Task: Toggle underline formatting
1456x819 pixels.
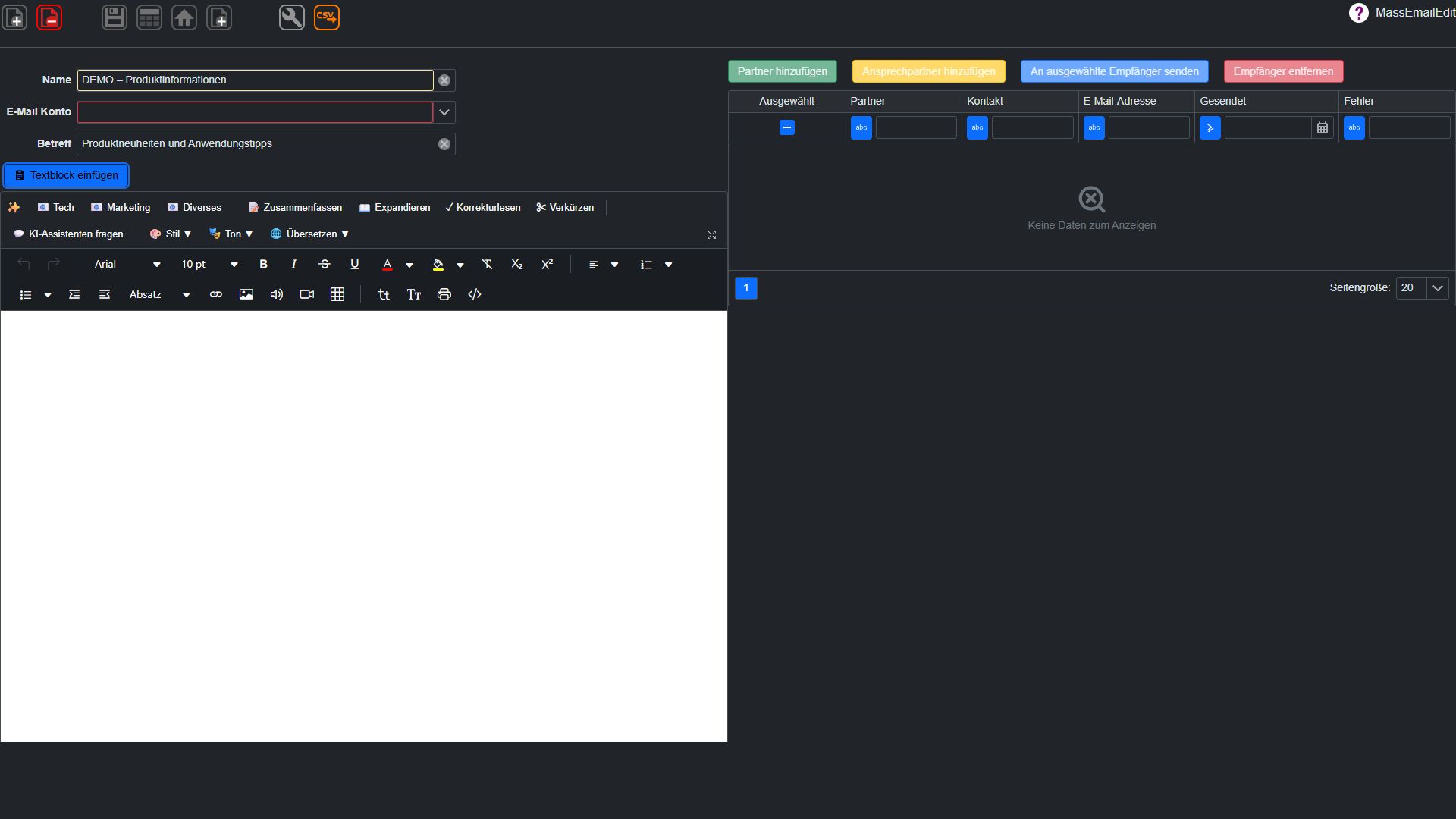Action: pos(354,264)
